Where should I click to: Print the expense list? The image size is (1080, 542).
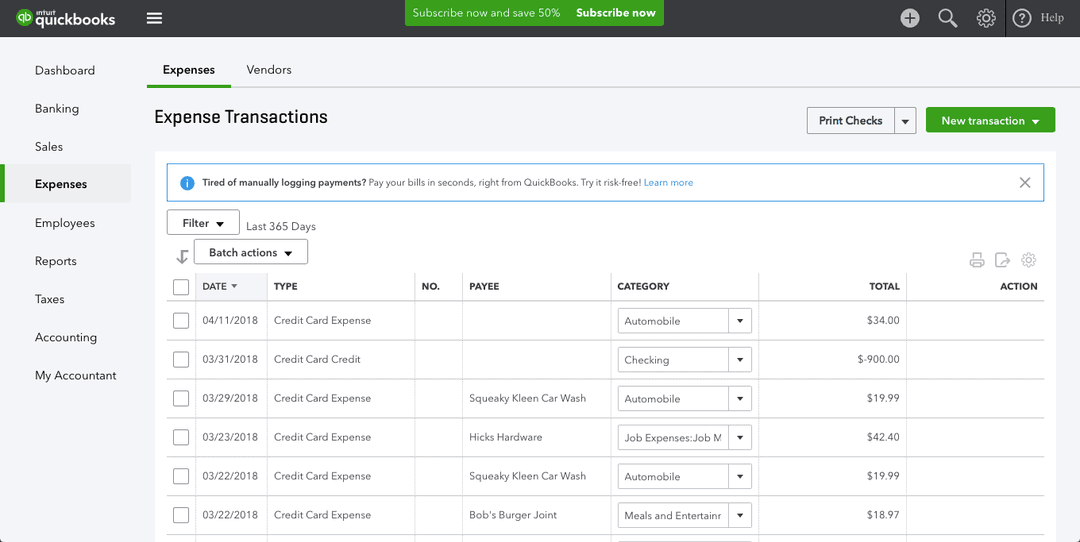(x=977, y=260)
